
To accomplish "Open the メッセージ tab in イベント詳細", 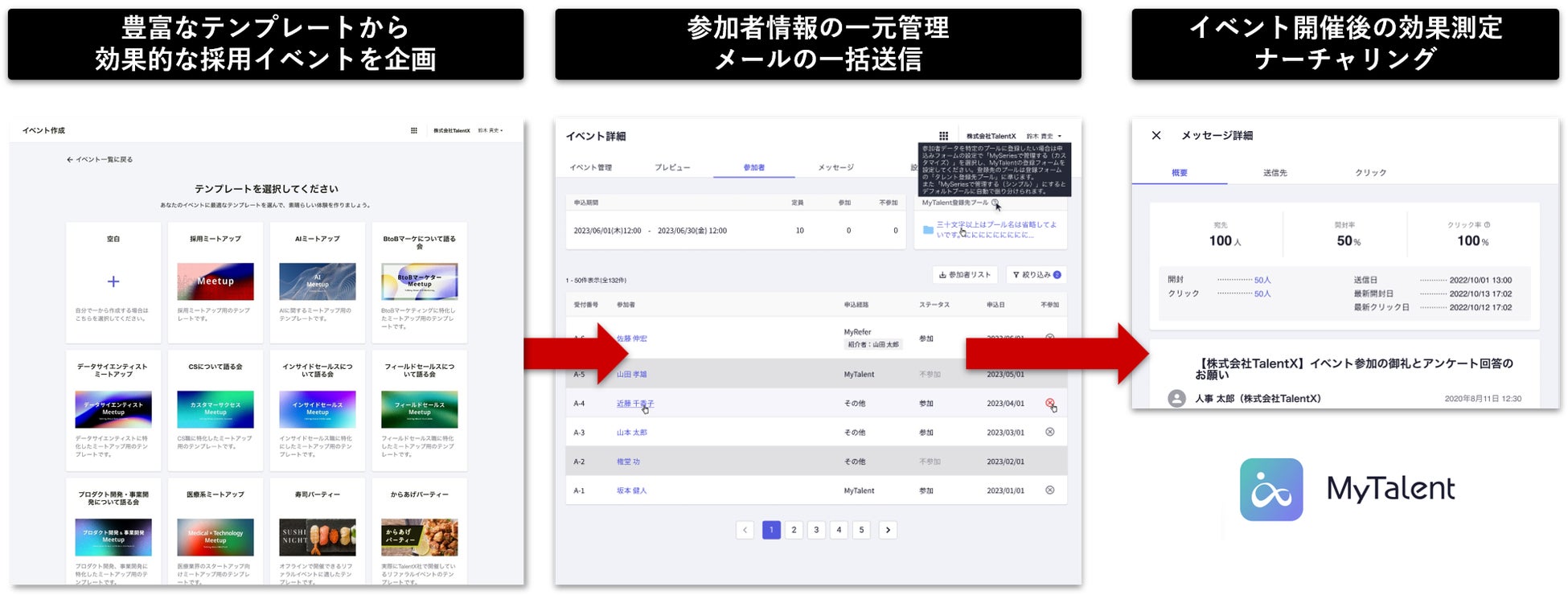I will pyautogui.click(x=836, y=167).
